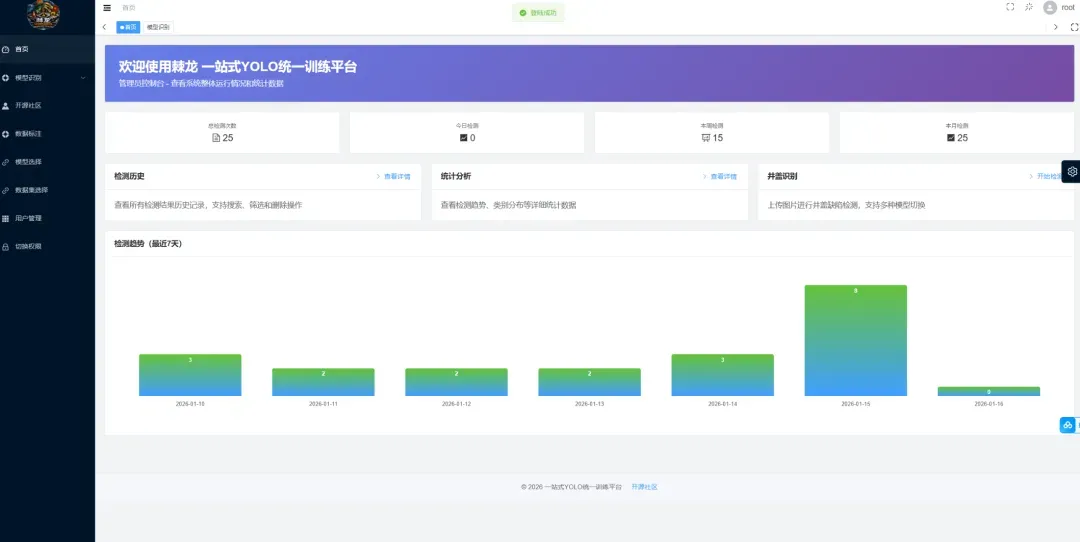1080x542 pixels.
Task: Open the 开源社区 footer link
Action: [x=645, y=487]
